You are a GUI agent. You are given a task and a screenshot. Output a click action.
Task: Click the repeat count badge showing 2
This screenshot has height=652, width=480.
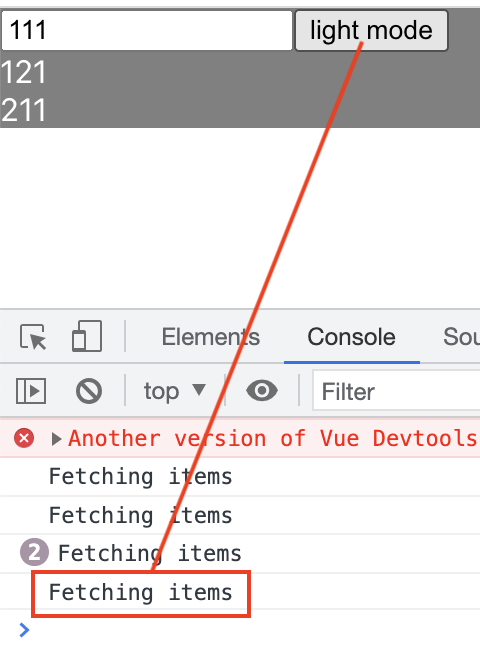(x=34, y=553)
